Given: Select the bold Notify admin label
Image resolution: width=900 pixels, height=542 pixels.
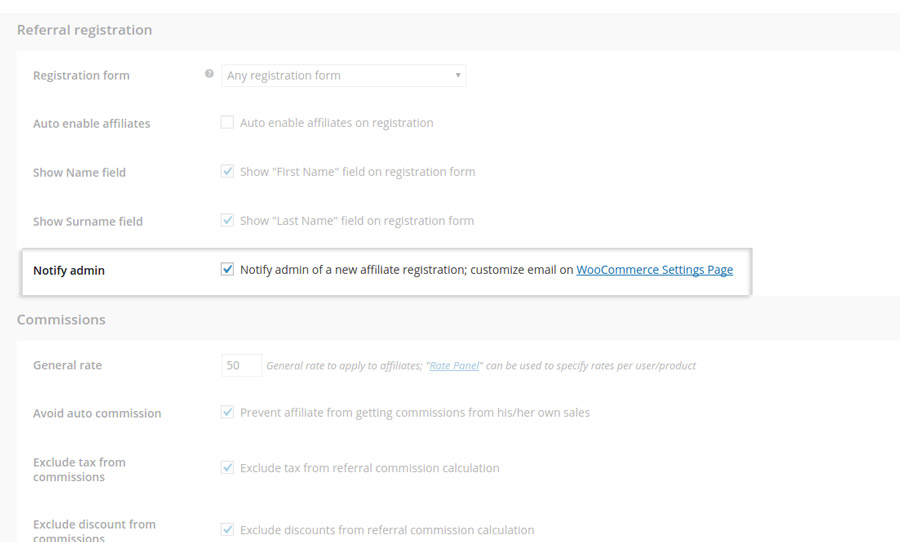Looking at the screenshot, I should pos(69,271).
